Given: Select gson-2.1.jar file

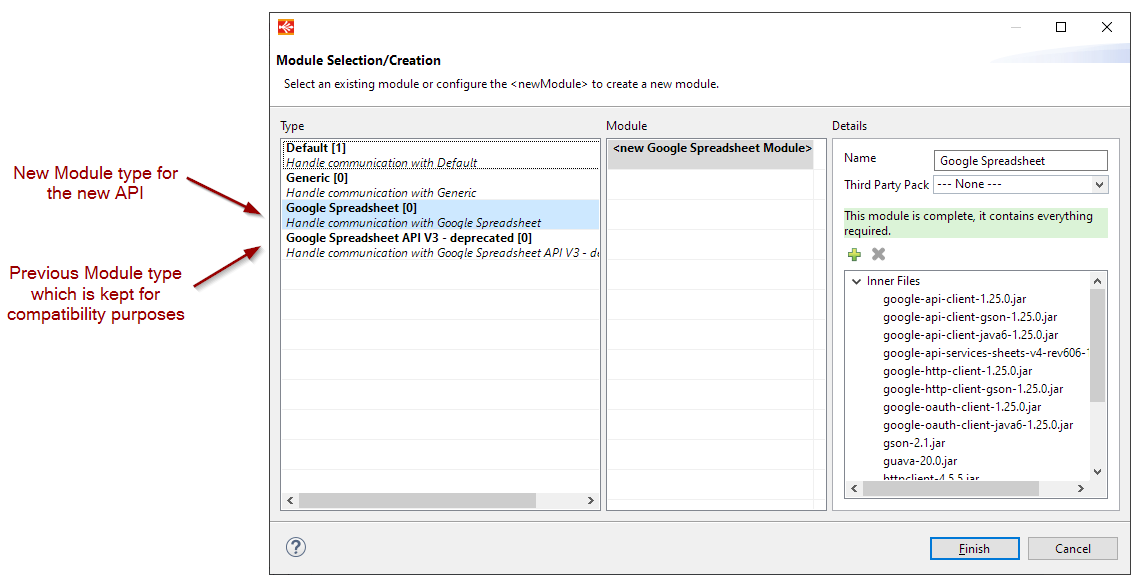Looking at the screenshot, I should tap(914, 443).
